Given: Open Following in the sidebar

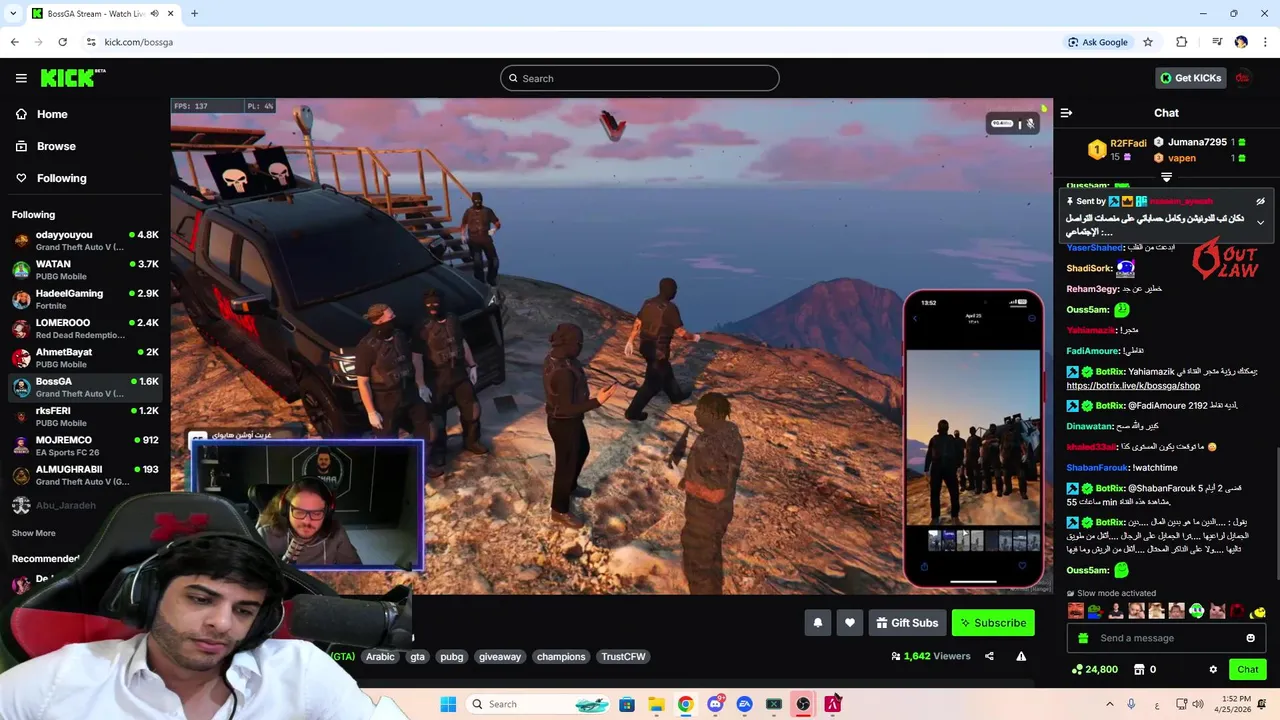Looking at the screenshot, I should (61, 178).
